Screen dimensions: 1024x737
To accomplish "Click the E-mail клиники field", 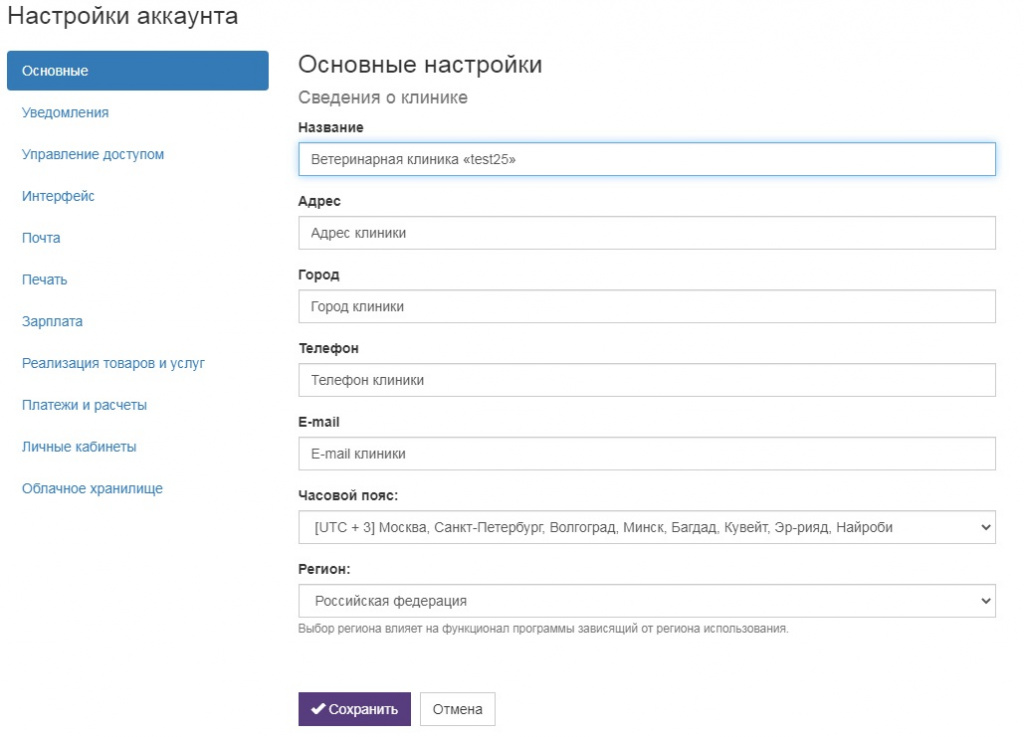I will point(647,454).
